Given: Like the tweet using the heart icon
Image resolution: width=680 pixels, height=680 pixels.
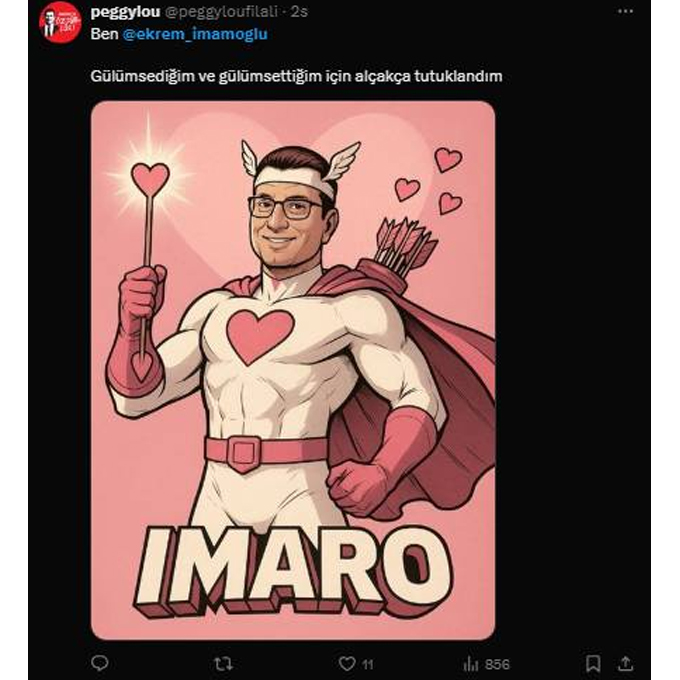Looking at the screenshot, I should click(x=347, y=664).
